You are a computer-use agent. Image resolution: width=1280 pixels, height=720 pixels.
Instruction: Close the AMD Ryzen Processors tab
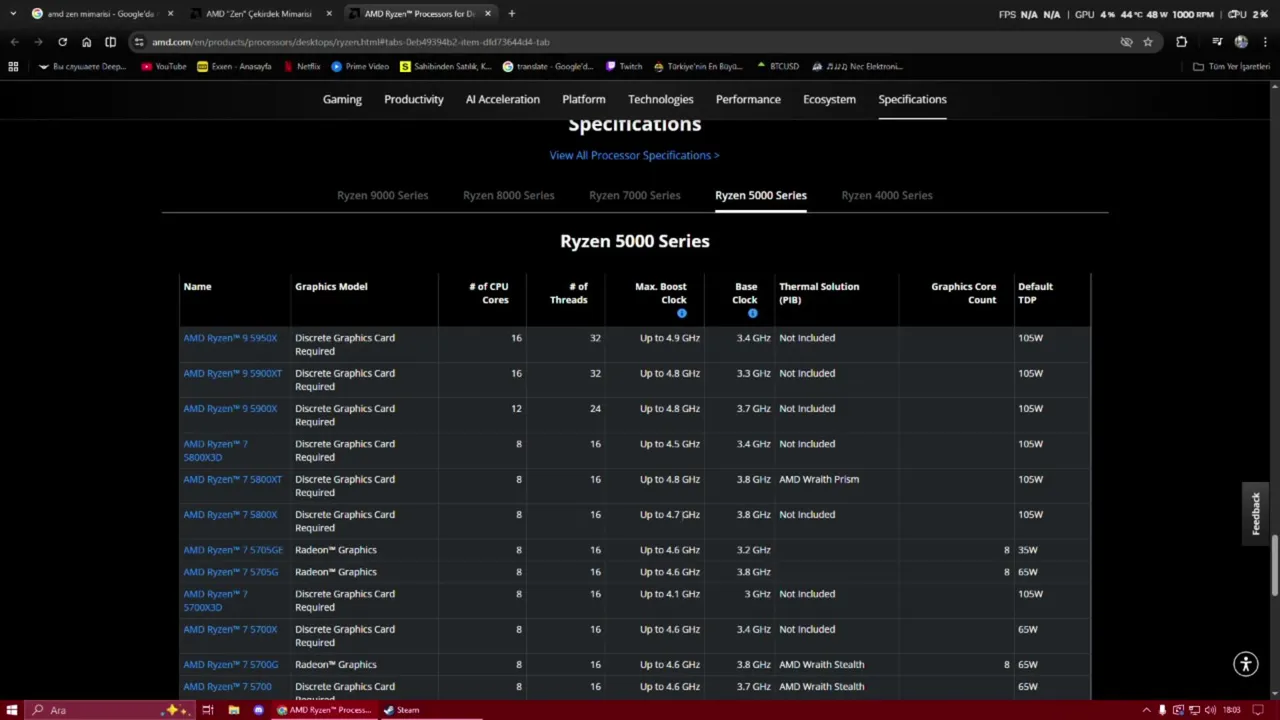[488, 14]
